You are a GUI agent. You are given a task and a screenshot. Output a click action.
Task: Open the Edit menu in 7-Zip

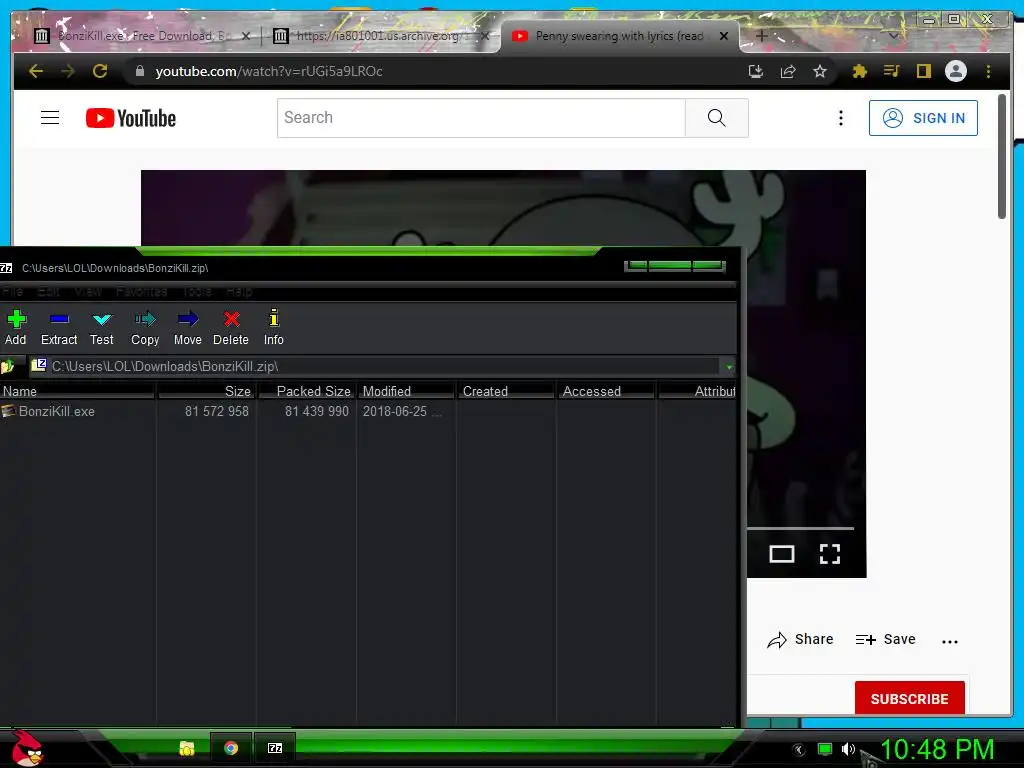click(48, 291)
